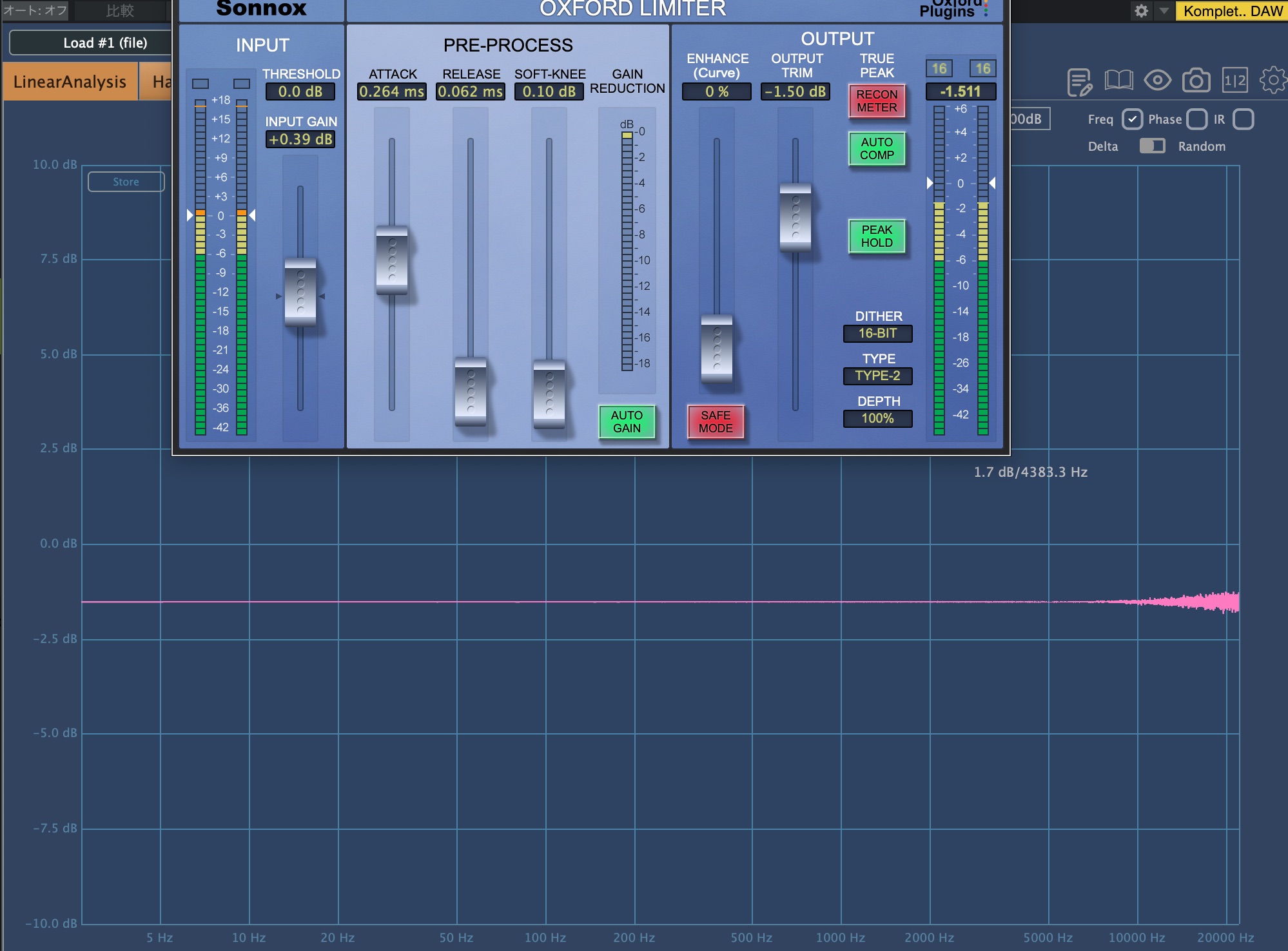Uncheck the Freq checkbox
Viewport: 1288px width, 951px height.
1132,119
